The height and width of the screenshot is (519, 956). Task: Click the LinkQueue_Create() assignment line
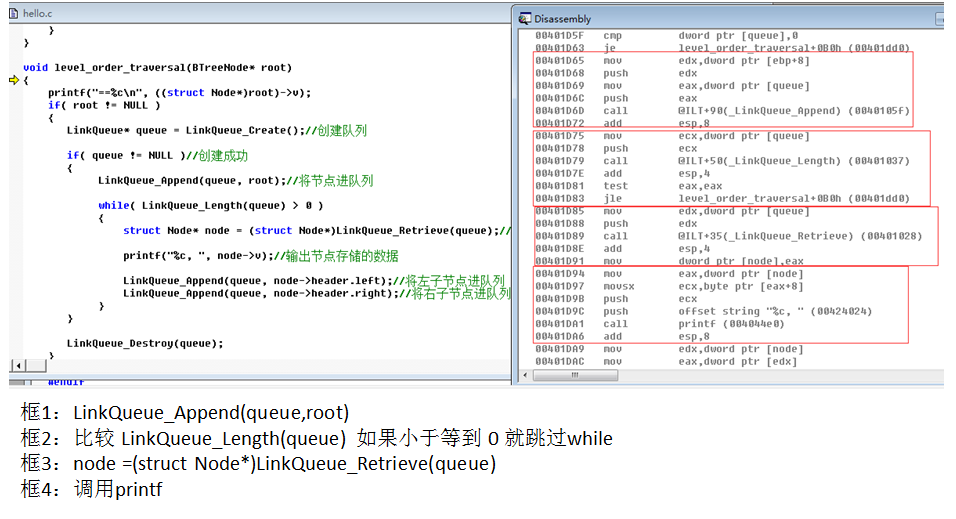pyautogui.click(x=217, y=131)
